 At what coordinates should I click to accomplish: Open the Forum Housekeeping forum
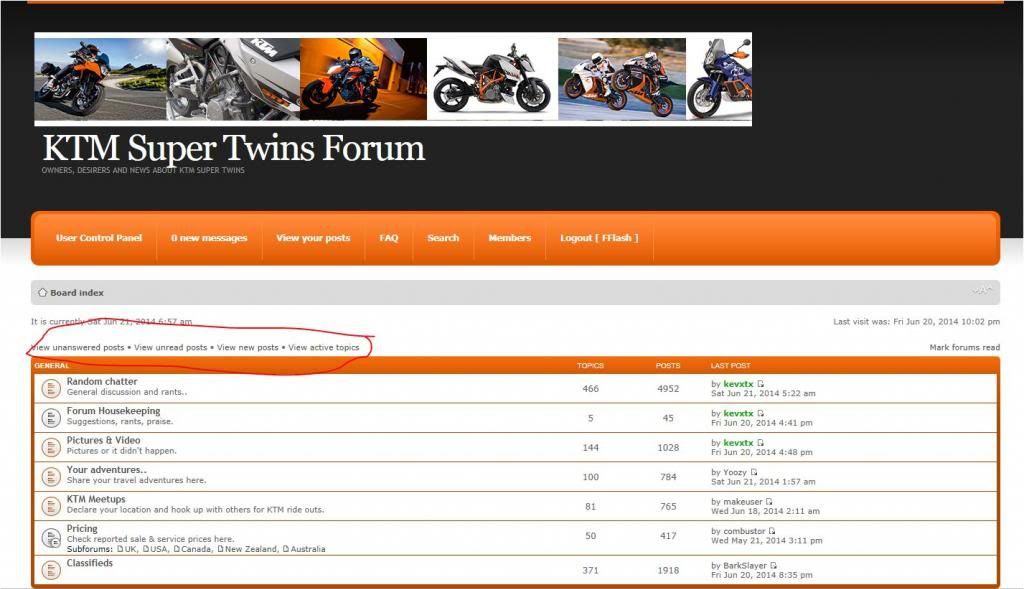(113, 411)
